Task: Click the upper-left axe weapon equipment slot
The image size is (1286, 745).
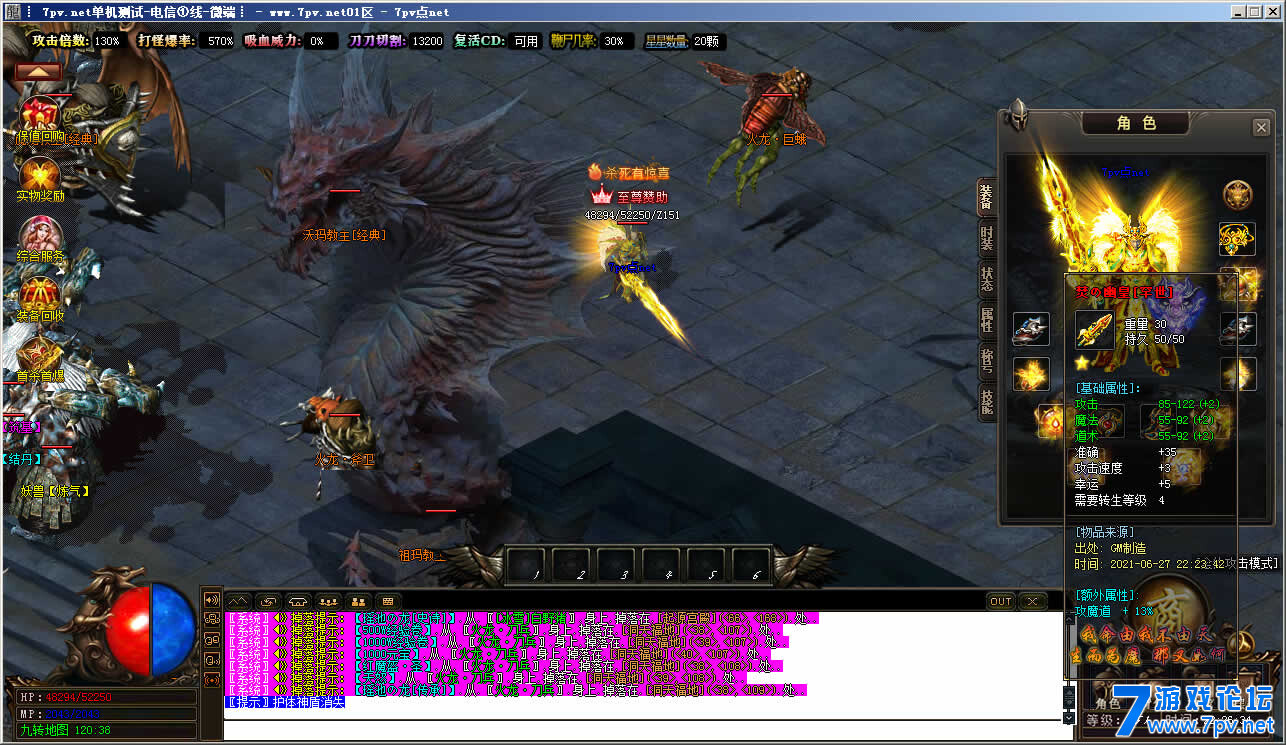Action: coord(1031,329)
